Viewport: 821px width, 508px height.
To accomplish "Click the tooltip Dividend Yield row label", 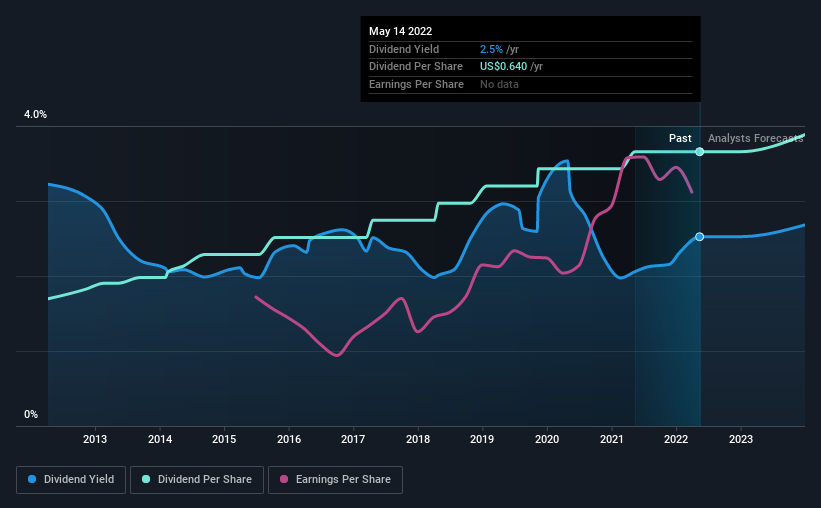I will [404, 49].
